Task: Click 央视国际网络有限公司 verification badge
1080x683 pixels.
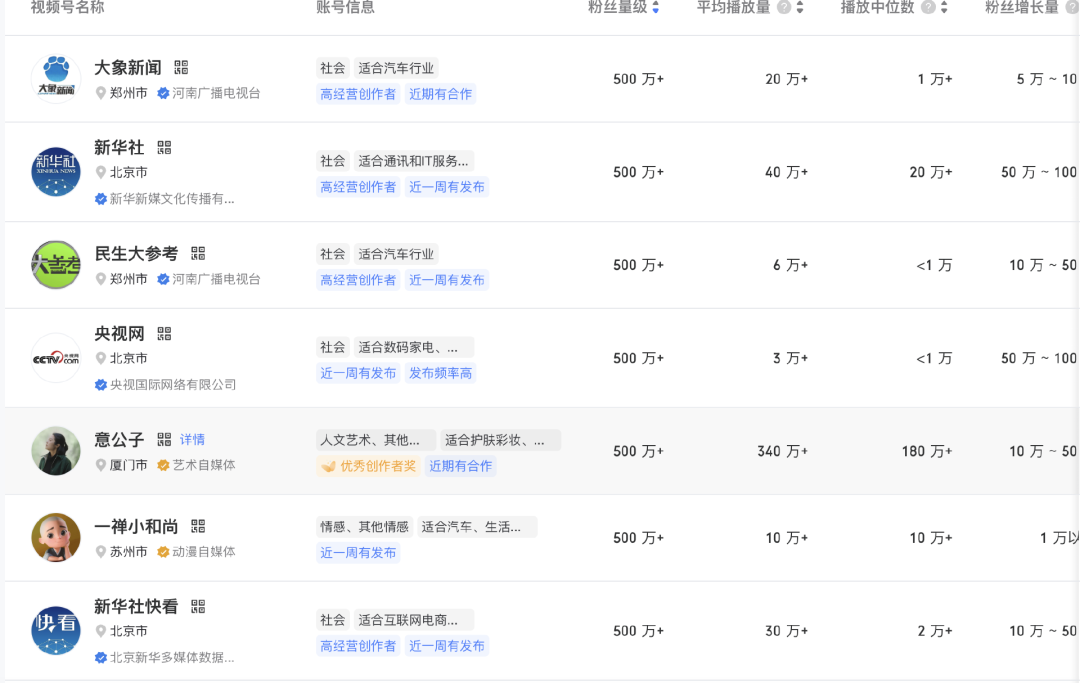Action: tap(101, 385)
